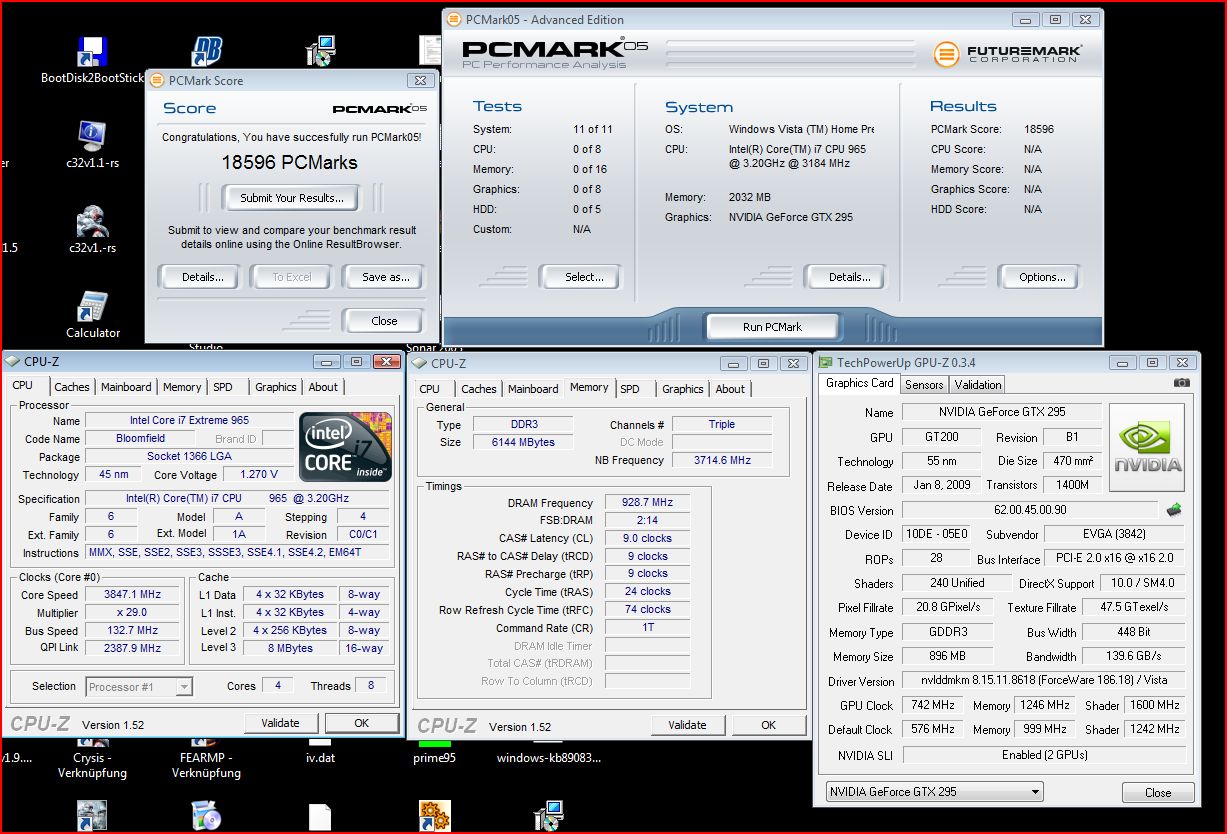Screen dimensions: 1227x834
Task: Open Mainboard tab in CPU-Z processor window
Action: (x=126, y=387)
